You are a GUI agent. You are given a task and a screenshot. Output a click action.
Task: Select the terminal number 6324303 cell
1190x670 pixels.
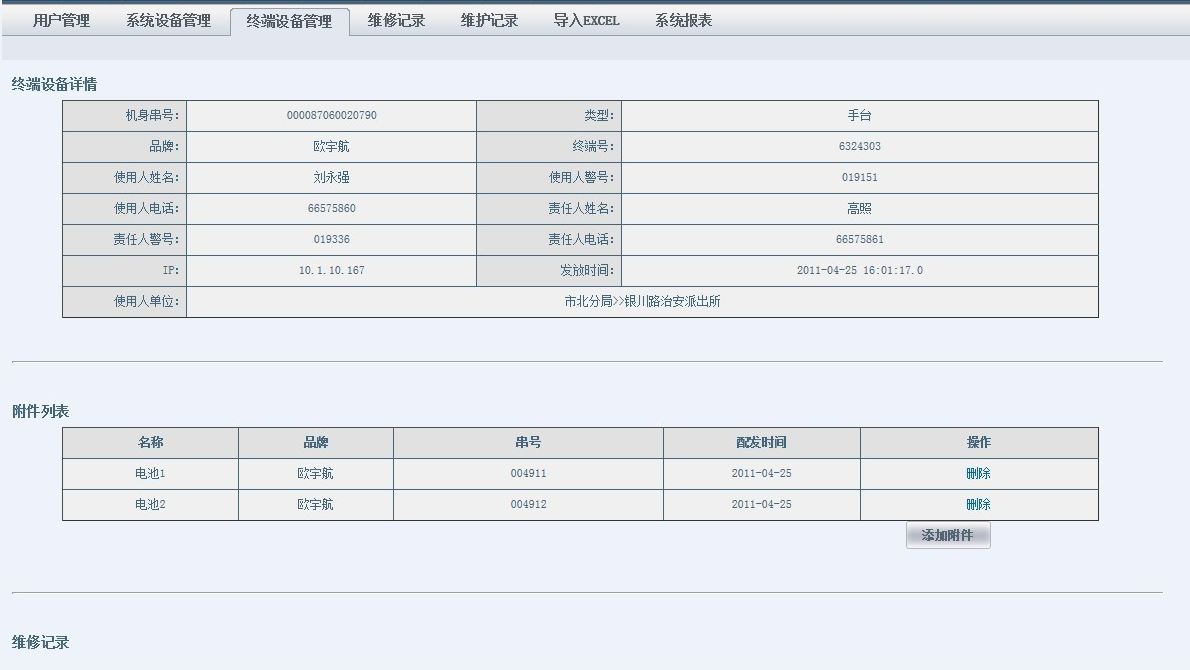(859, 147)
